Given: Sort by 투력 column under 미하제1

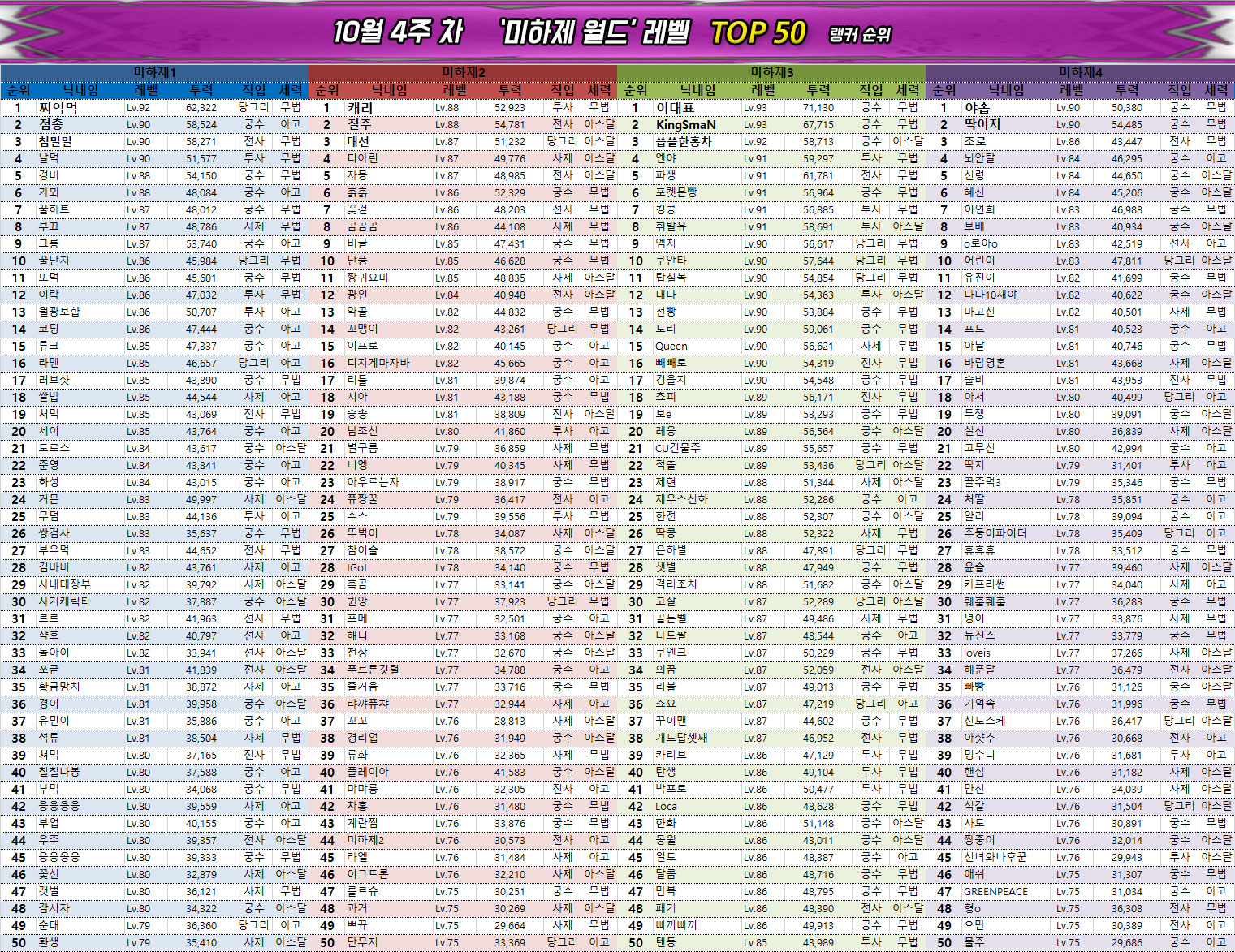Looking at the screenshot, I should tap(201, 90).
